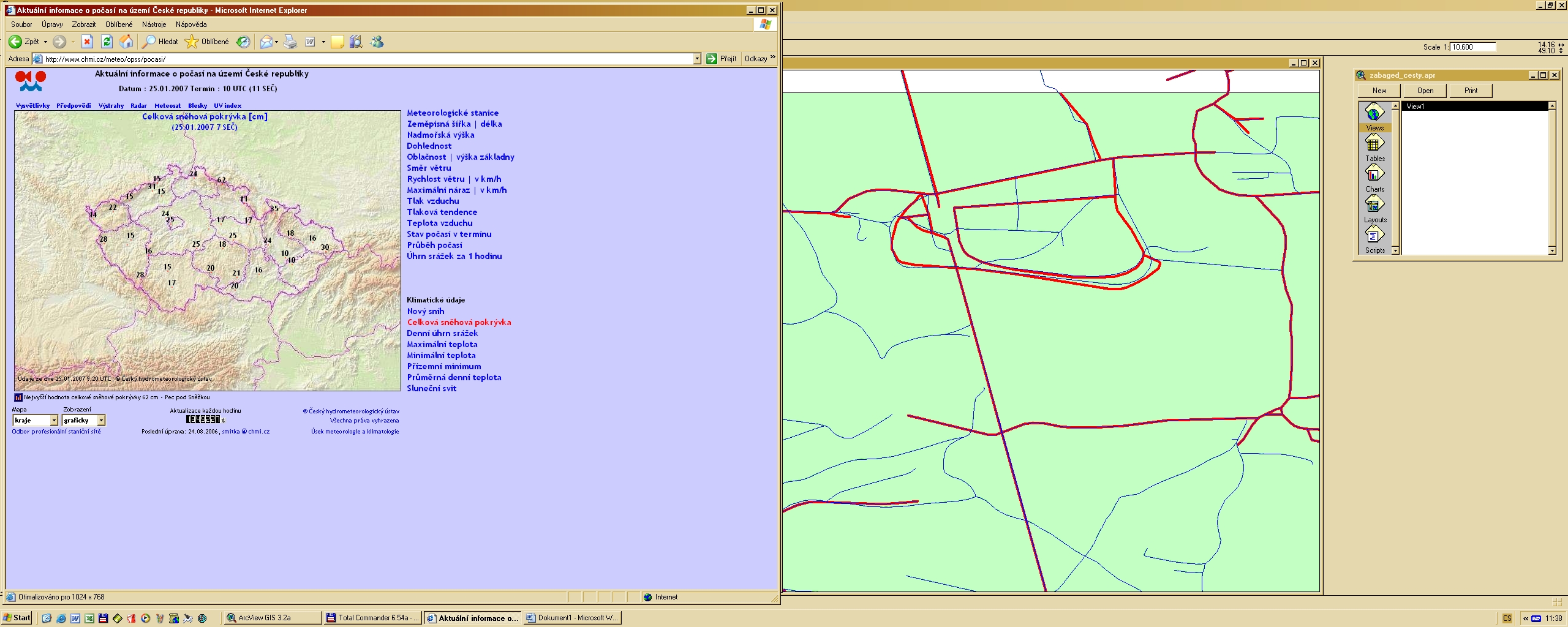
Task: Switch to Total Commander taskbar button
Action: [x=372, y=618]
